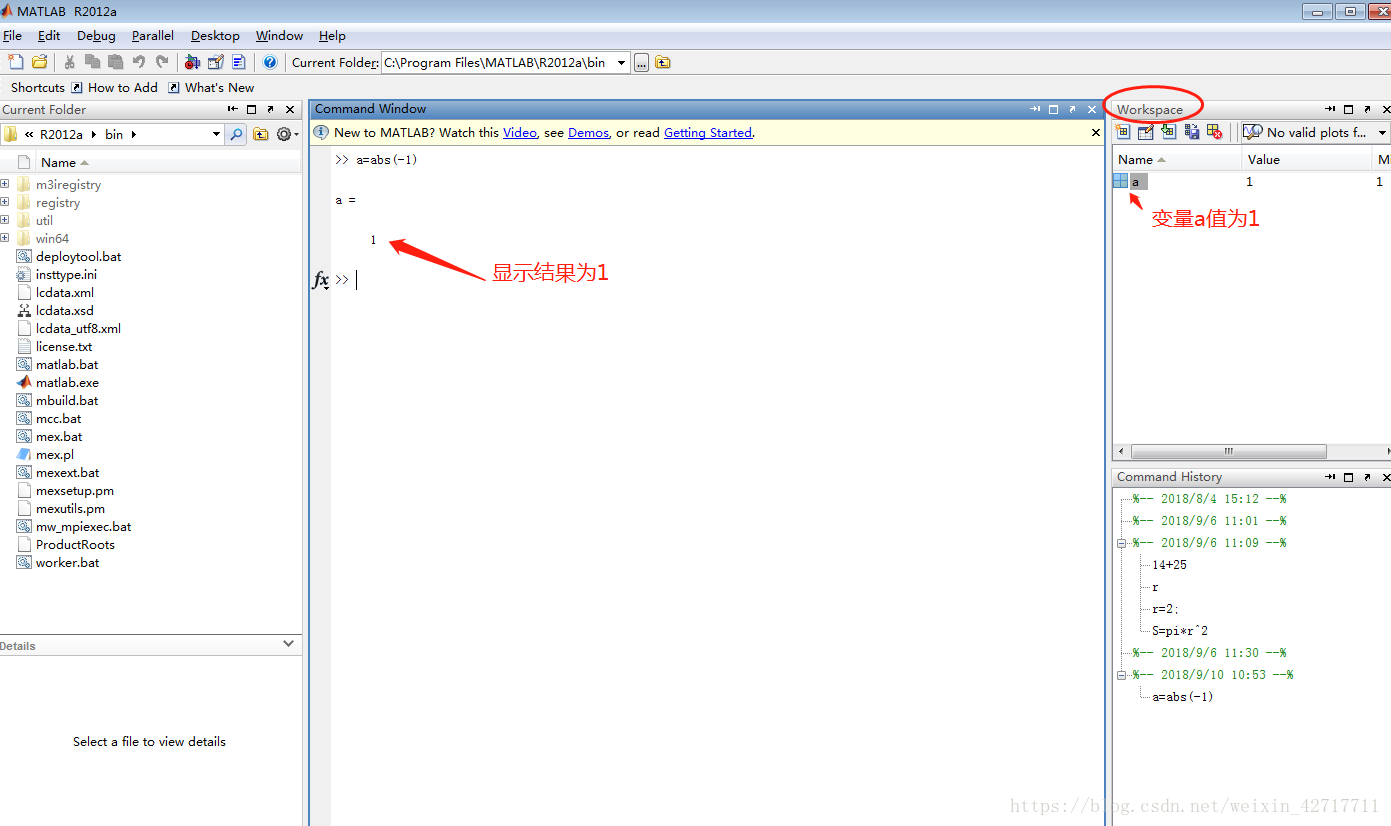
Task: Expand the win64 folder
Action: [x=5, y=238]
